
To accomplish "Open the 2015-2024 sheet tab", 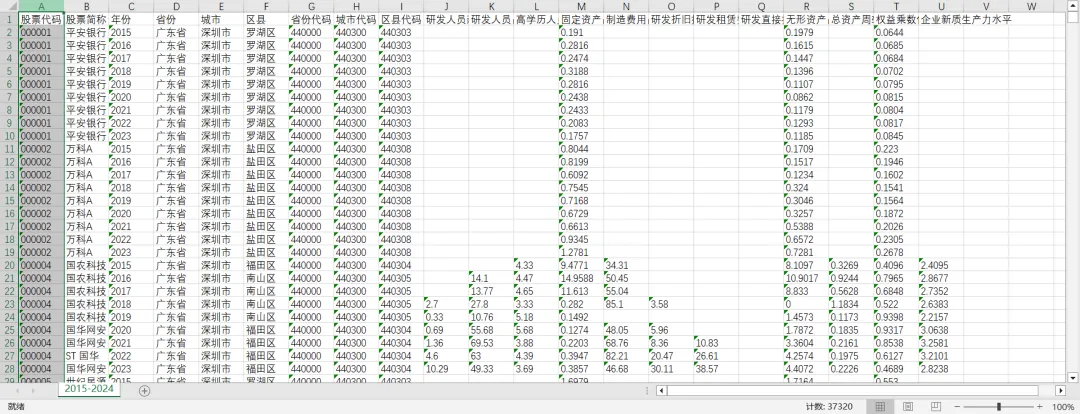I will click(x=90, y=389).
